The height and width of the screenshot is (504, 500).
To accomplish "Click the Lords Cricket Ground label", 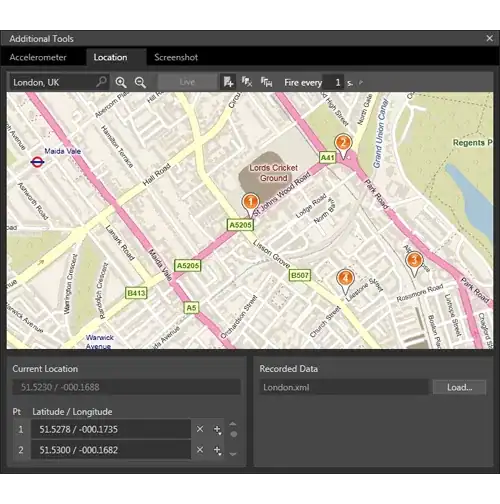I will pyautogui.click(x=274, y=173).
